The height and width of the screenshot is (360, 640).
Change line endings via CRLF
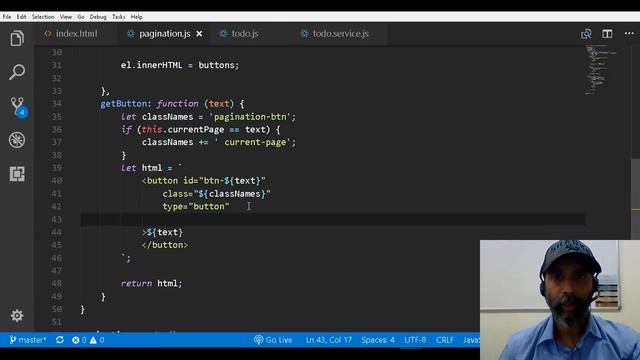click(x=445, y=340)
